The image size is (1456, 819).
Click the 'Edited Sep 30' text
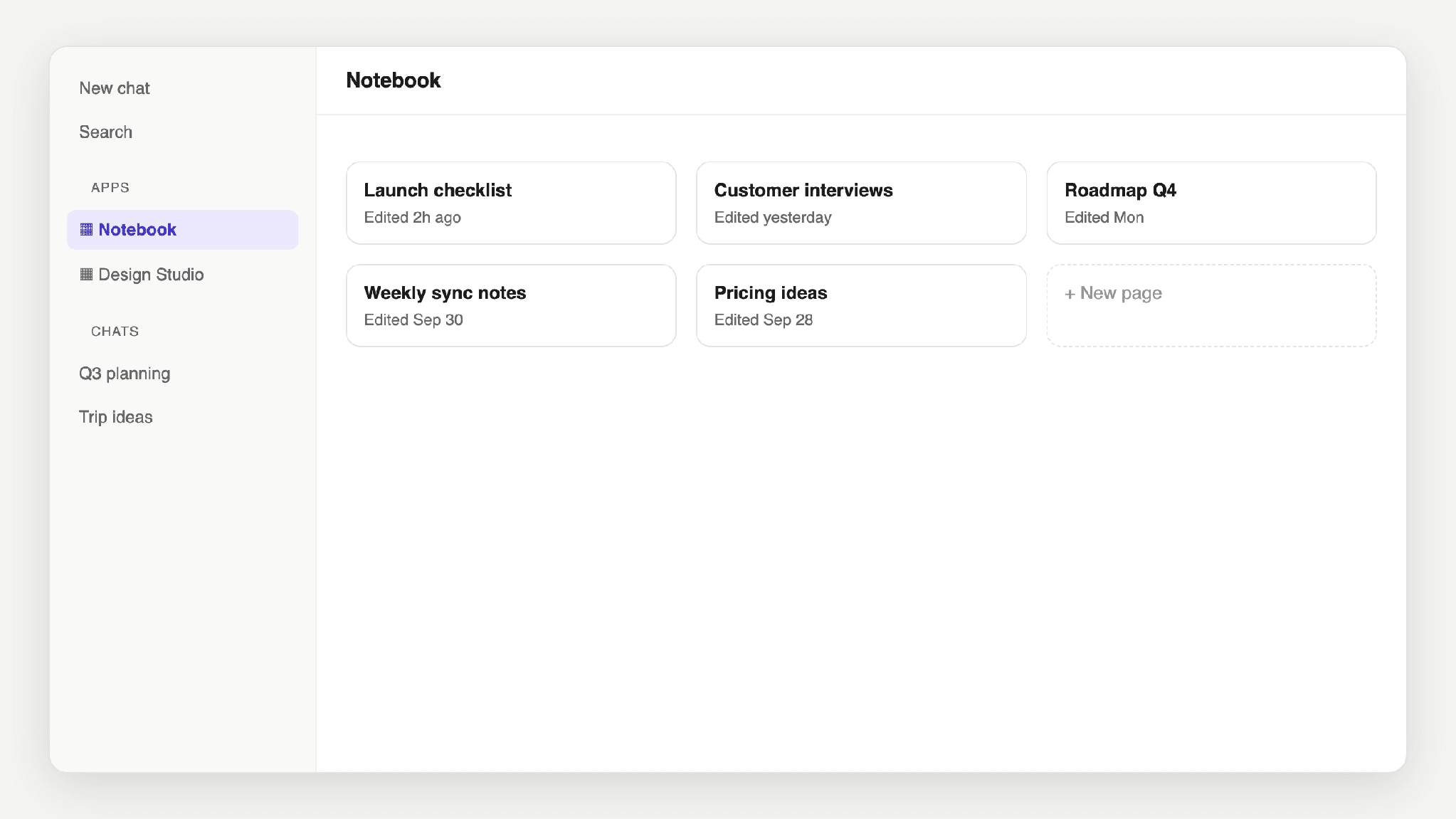pyautogui.click(x=413, y=320)
